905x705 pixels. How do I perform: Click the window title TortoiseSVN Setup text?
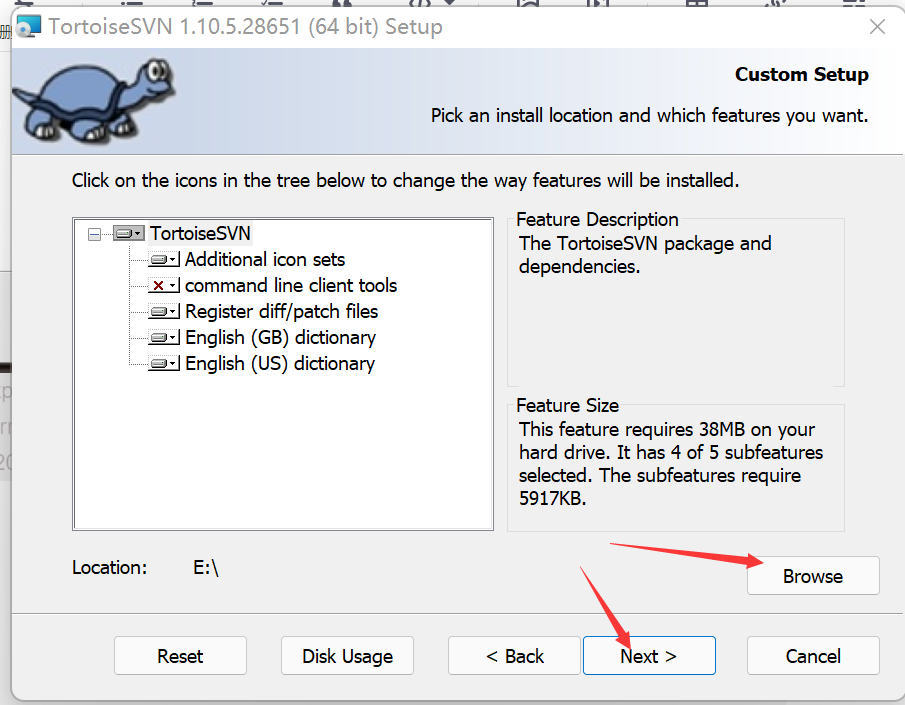[246, 27]
